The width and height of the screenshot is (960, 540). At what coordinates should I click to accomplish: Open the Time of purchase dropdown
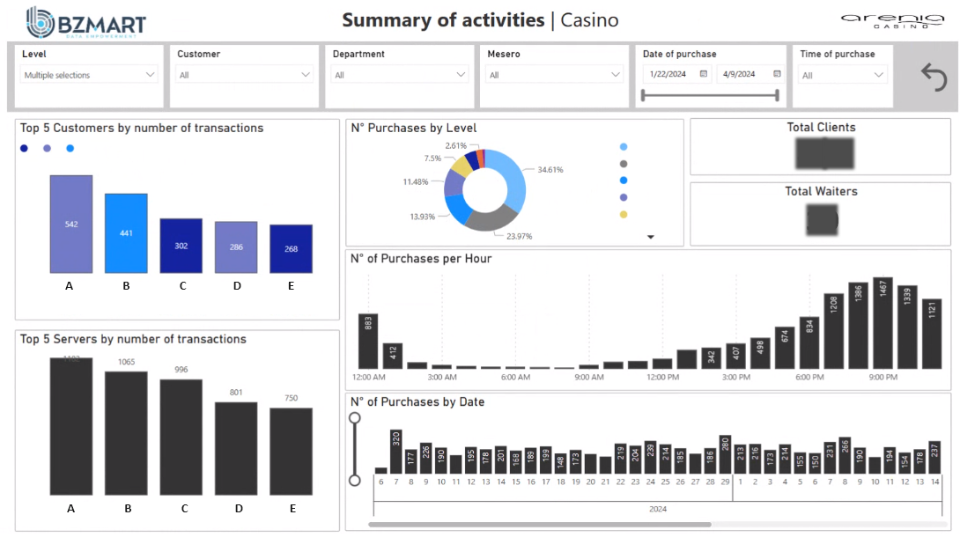click(x=843, y=75)
